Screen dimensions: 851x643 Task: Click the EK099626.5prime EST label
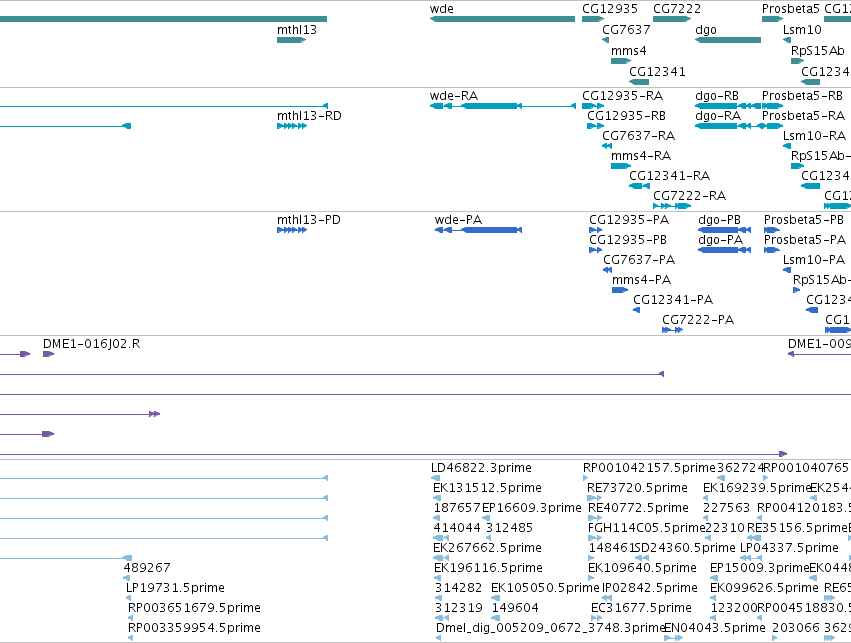(x=764, y=588)
